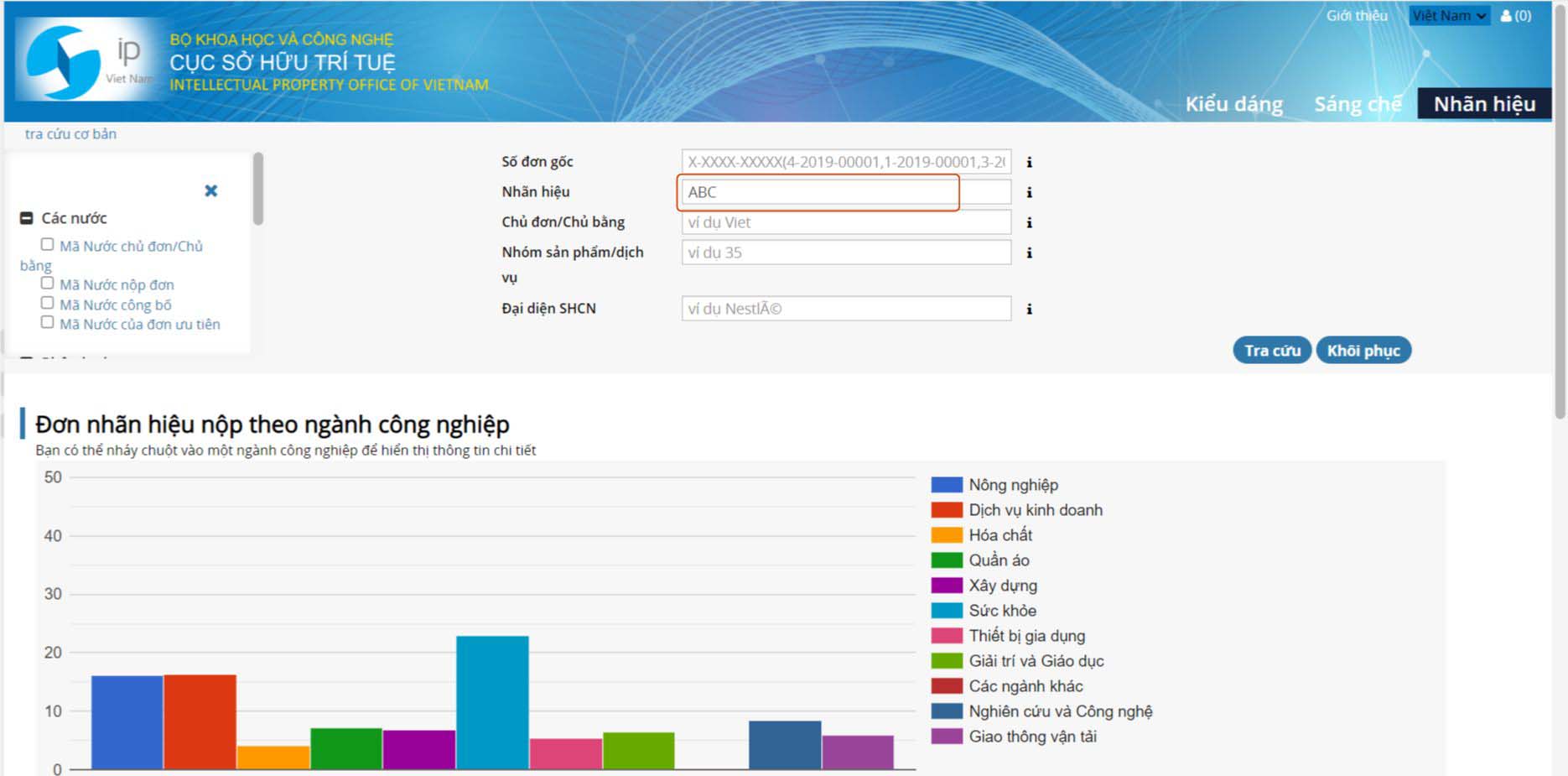1568x776 pixels.
Task: Click the CỤC SỞ HỮU TRÍ TUỆ title
Action: (283, 62)
